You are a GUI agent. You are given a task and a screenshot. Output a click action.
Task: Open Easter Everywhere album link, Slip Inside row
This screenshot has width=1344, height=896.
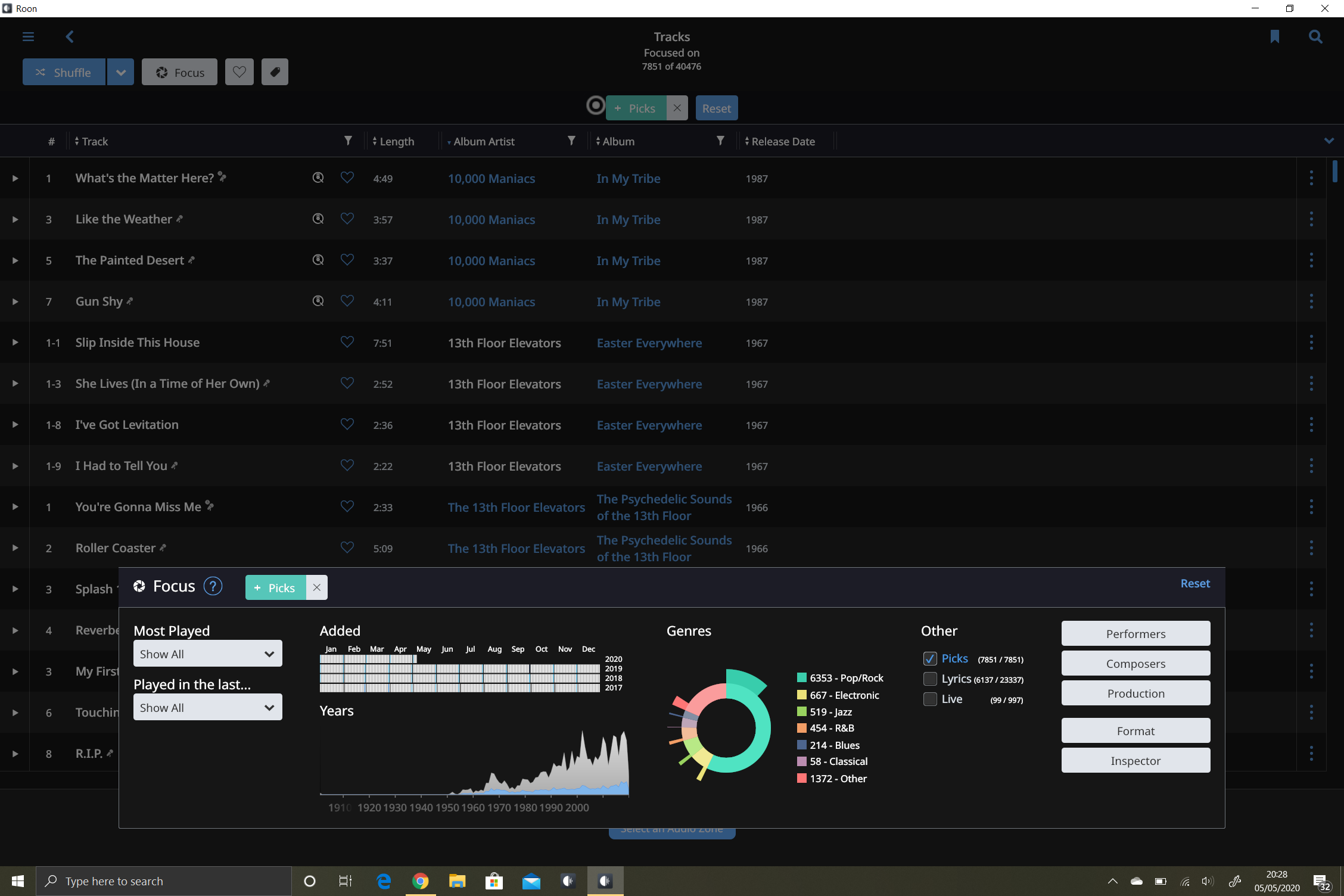(x=649, y=343)
